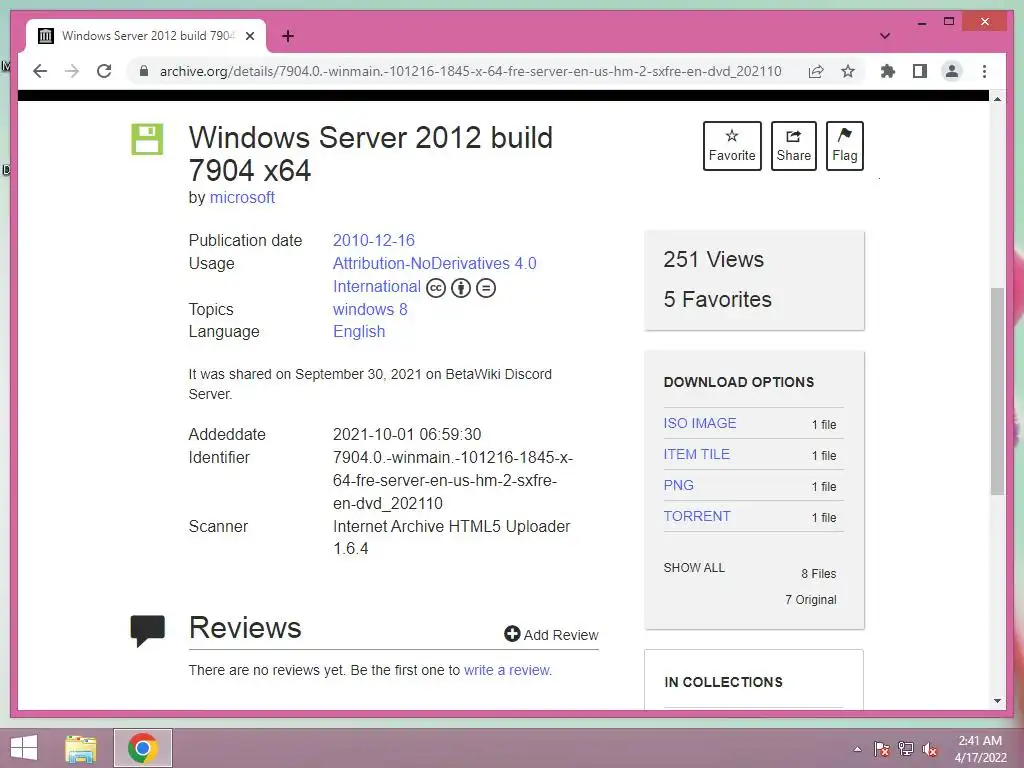Expand the tab search chevron
Screen dimensions: 1024x768
click(x=885, y=36)
